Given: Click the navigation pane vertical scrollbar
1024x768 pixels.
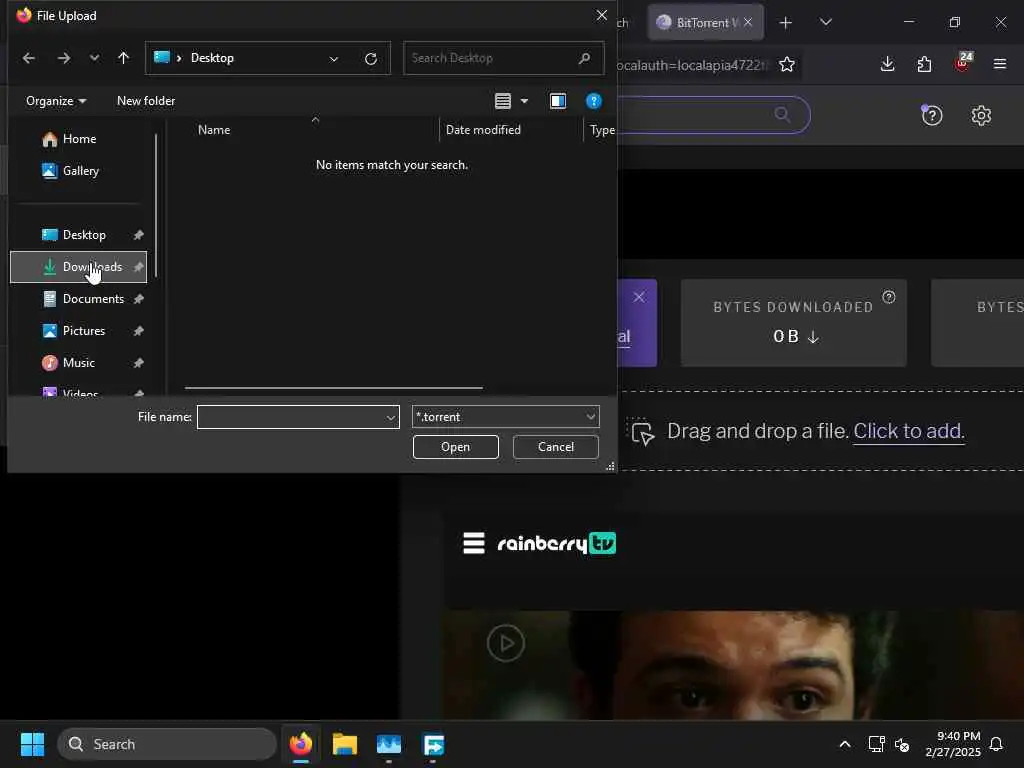Looking at the screenshot, I should pyautogui.click(x=156, y=206).
